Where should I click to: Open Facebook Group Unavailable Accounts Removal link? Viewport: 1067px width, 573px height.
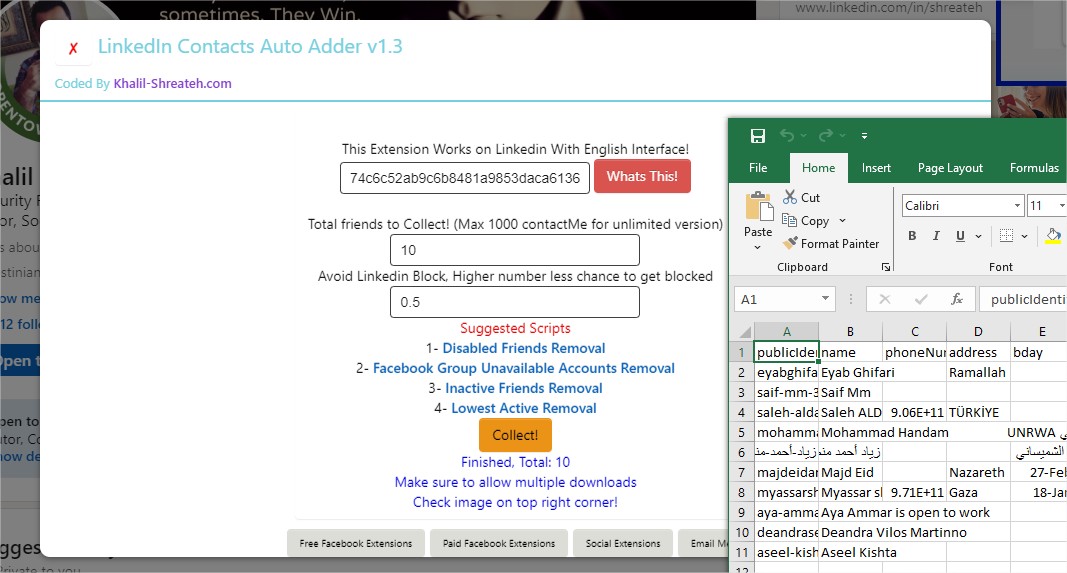coord(523,368)
